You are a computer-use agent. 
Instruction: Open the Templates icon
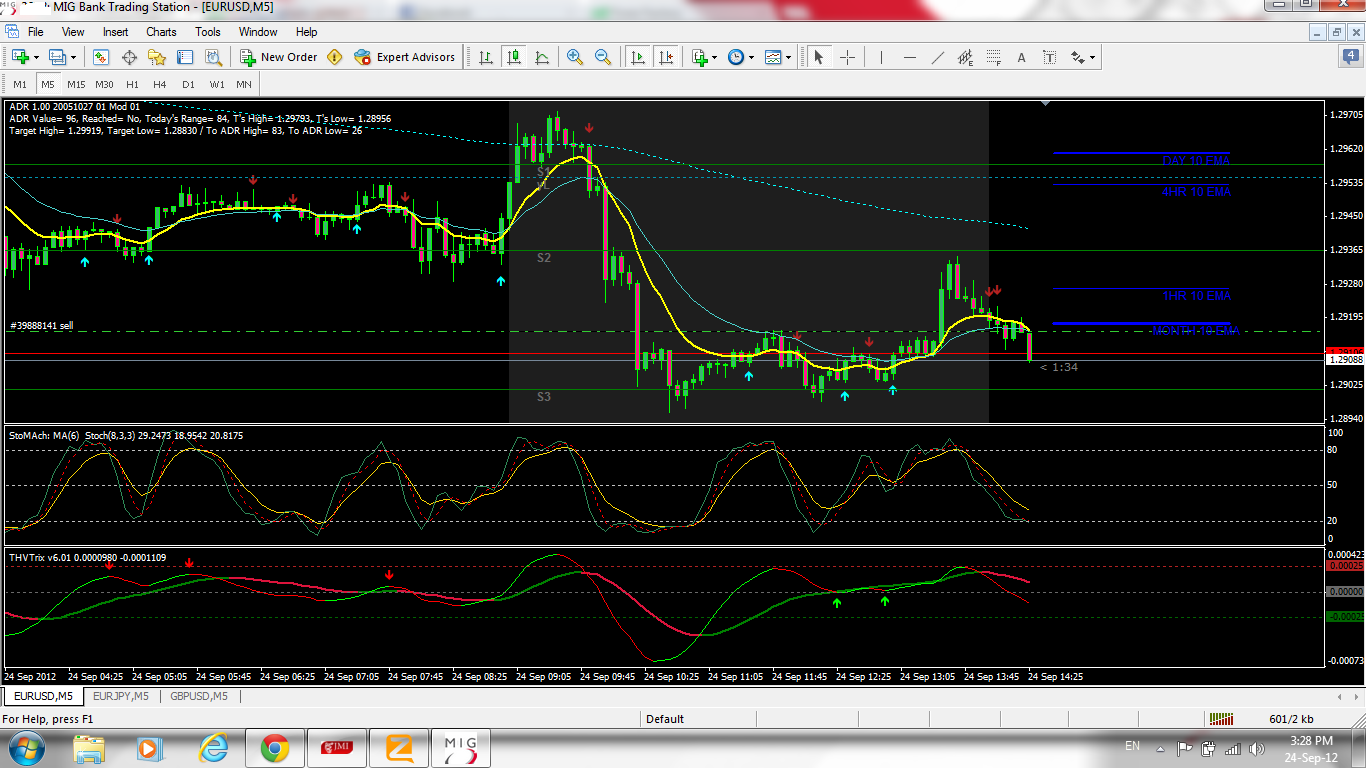pyautogui.click(x=773, y=57)
